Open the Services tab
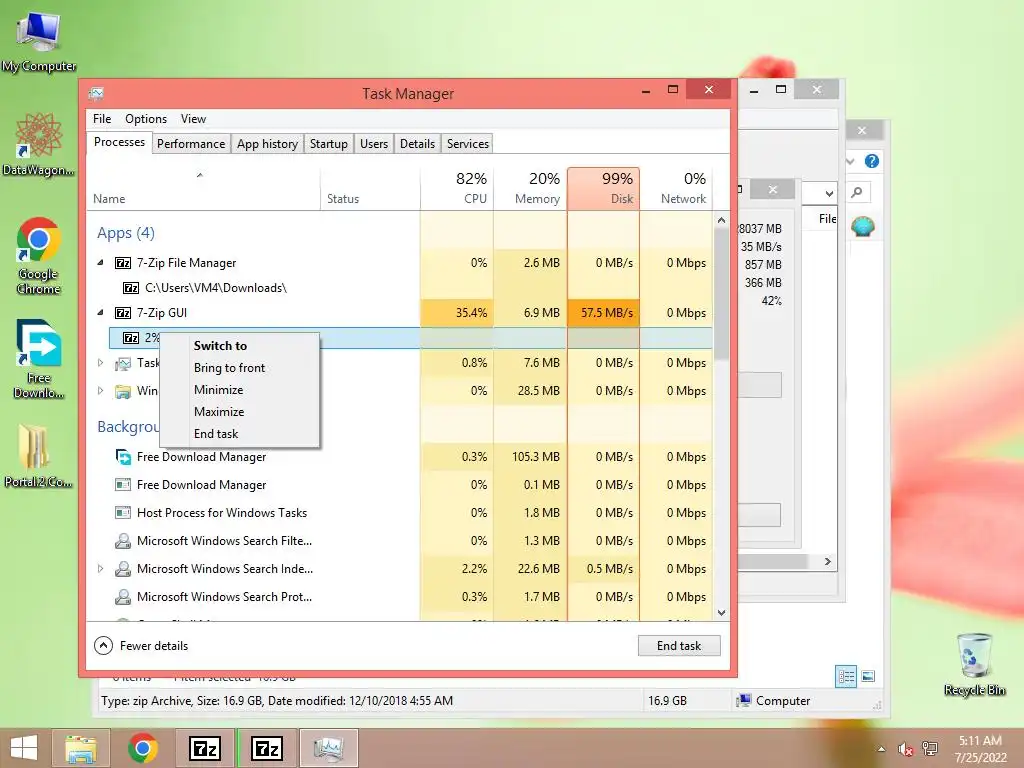 [x=468, y=144]
